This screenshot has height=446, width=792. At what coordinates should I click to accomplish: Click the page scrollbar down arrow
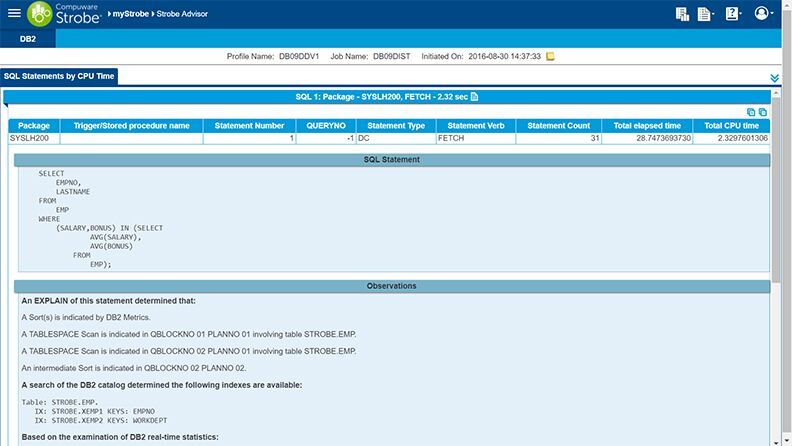(787, 442)
